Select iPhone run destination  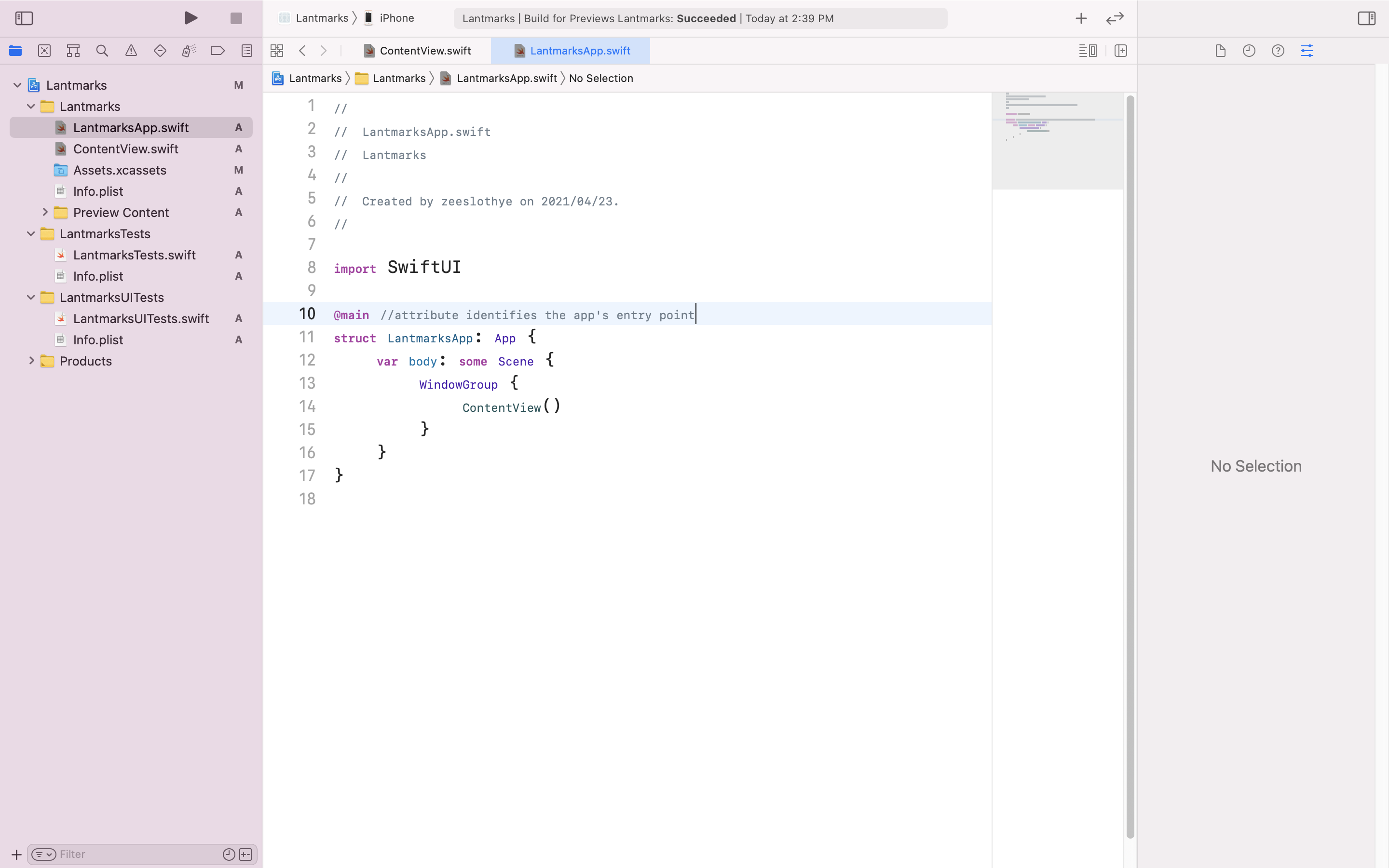[396, 18]
